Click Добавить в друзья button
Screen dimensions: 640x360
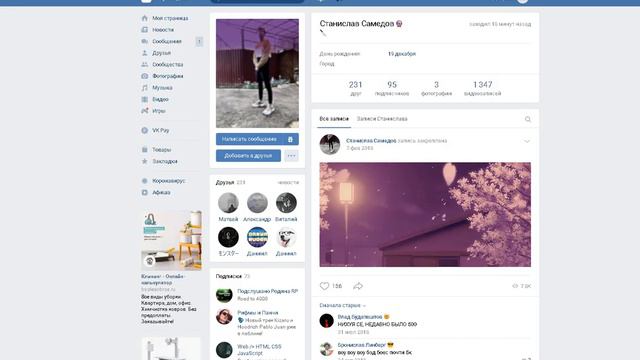(248, 156)
